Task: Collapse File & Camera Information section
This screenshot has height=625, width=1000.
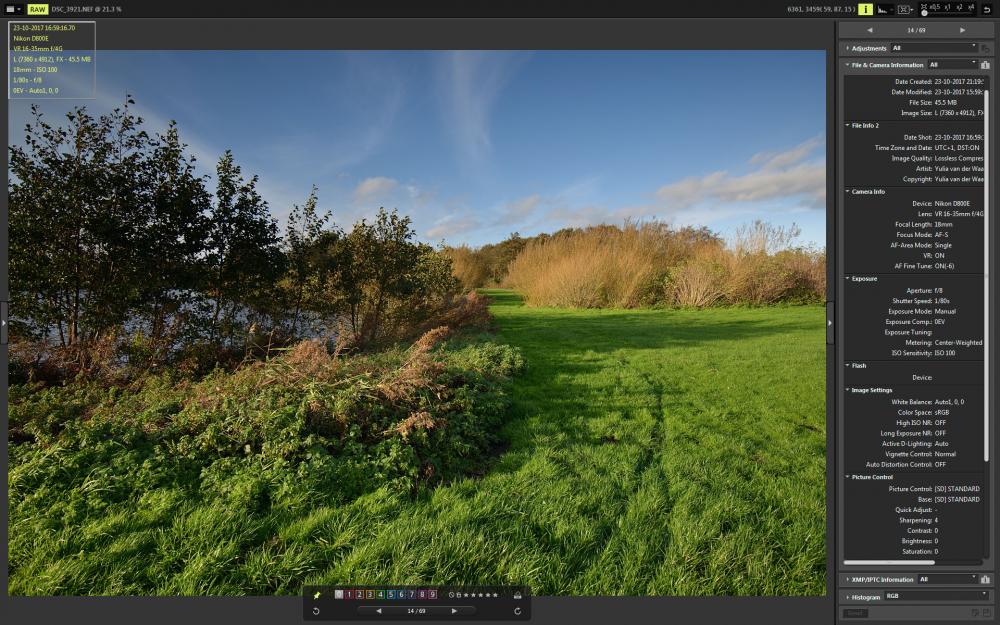Action: tap(848, 64)
